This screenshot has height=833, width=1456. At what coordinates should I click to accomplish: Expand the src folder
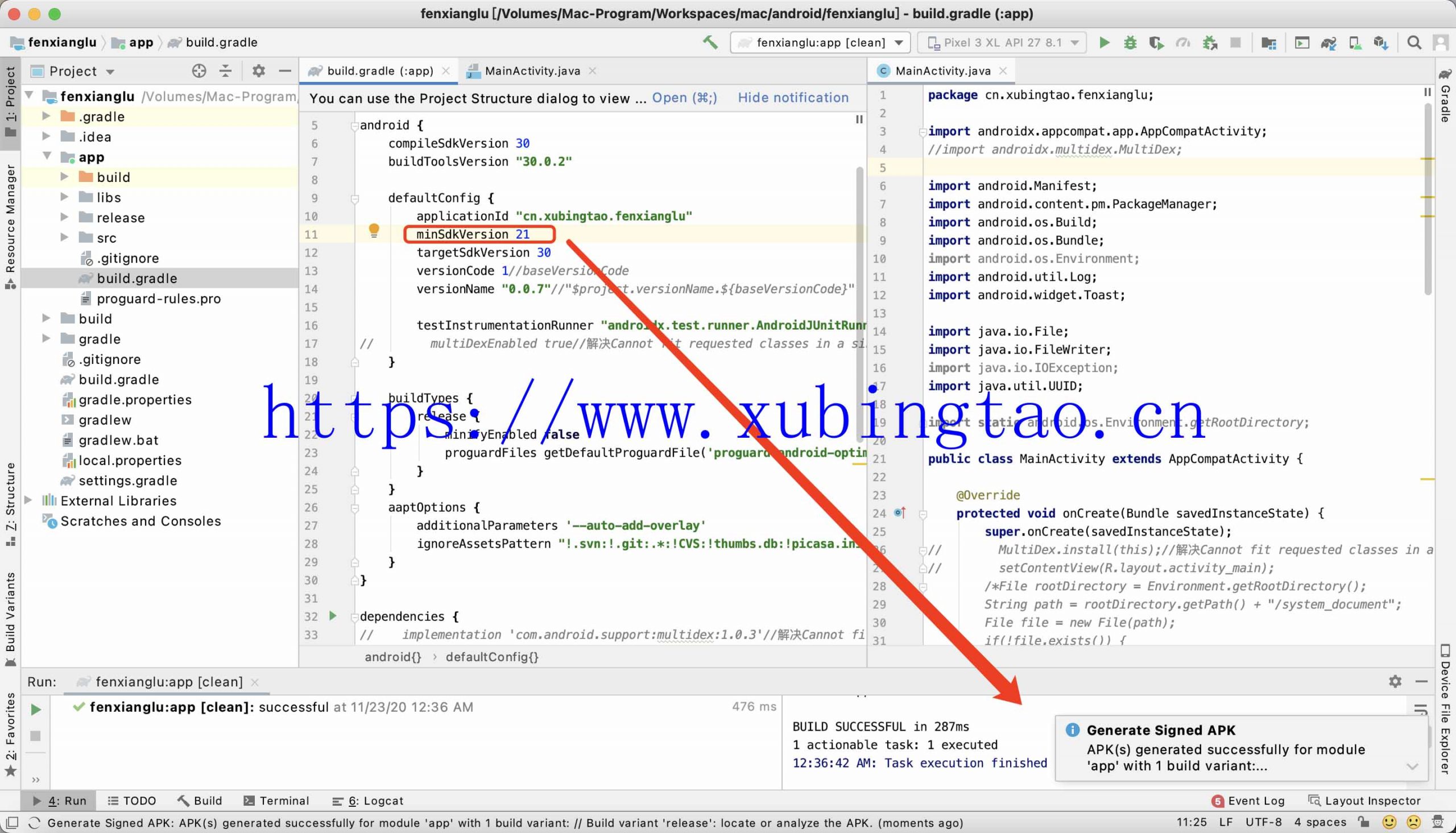point(65,237)
